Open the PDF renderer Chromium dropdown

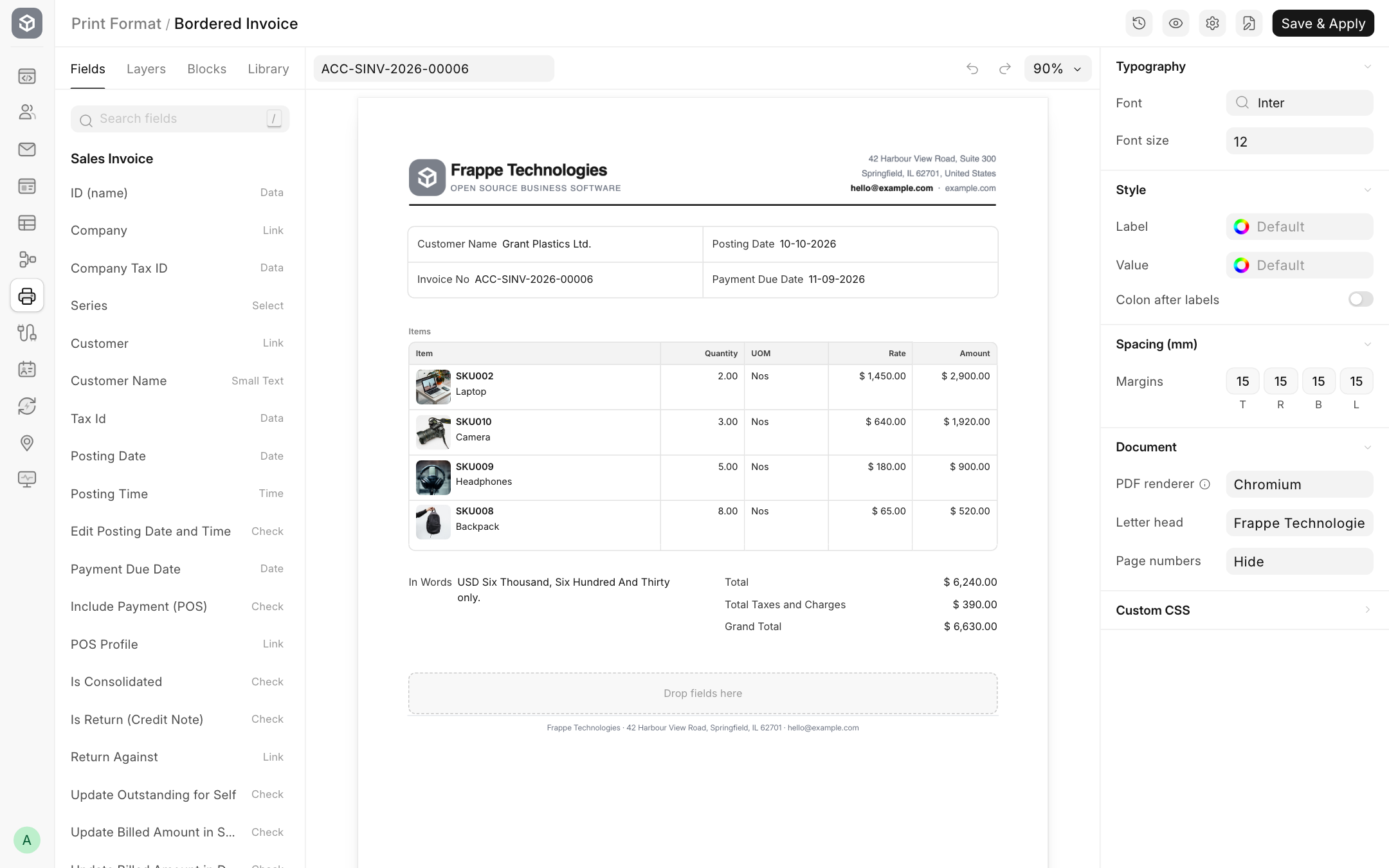point(1299,484)
